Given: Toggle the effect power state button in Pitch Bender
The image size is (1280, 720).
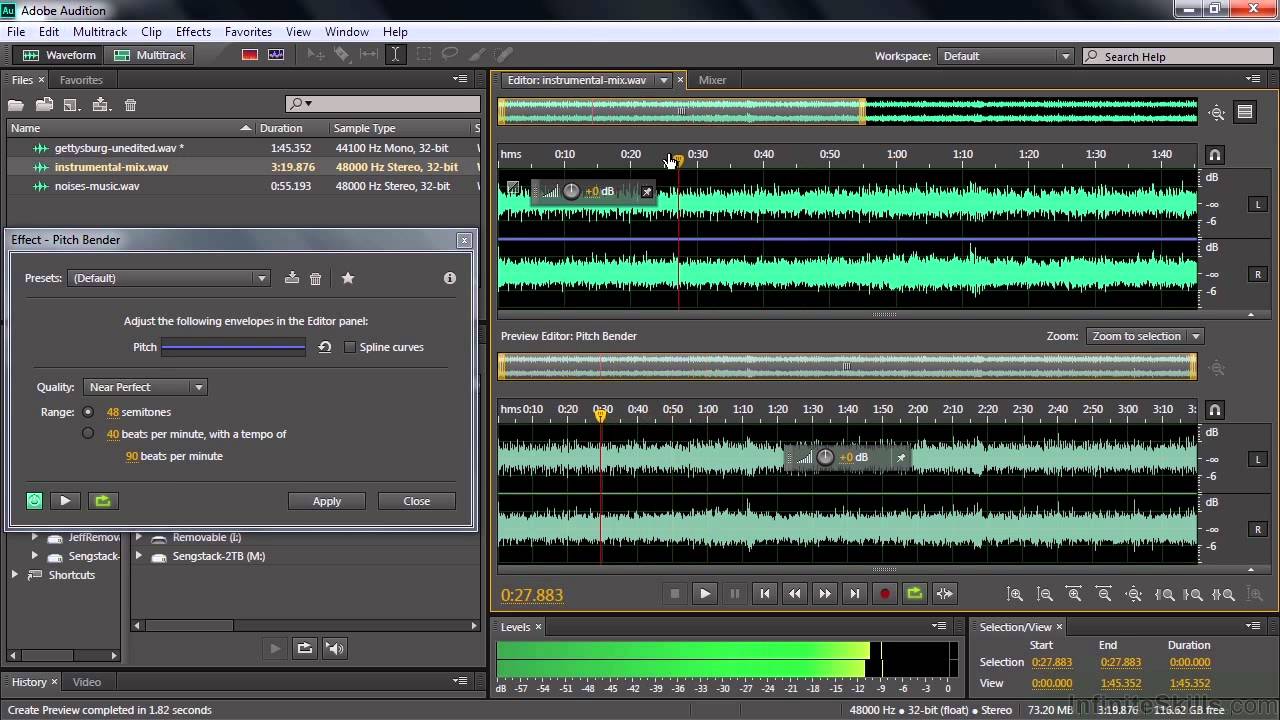Looking at the screenshot, I should (35, 501).
